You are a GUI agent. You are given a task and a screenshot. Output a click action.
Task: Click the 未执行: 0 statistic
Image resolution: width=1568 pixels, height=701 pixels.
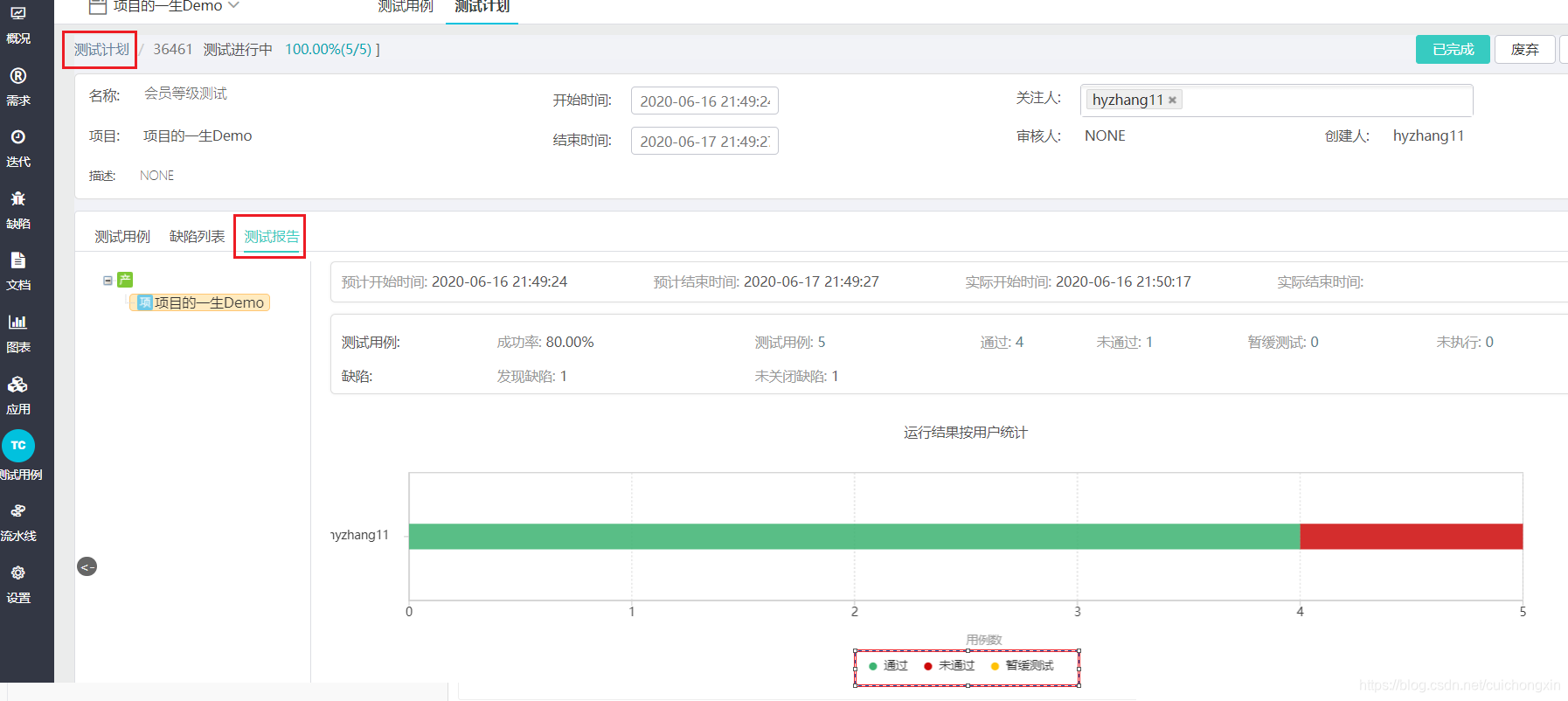click(x=1465, y=342)
